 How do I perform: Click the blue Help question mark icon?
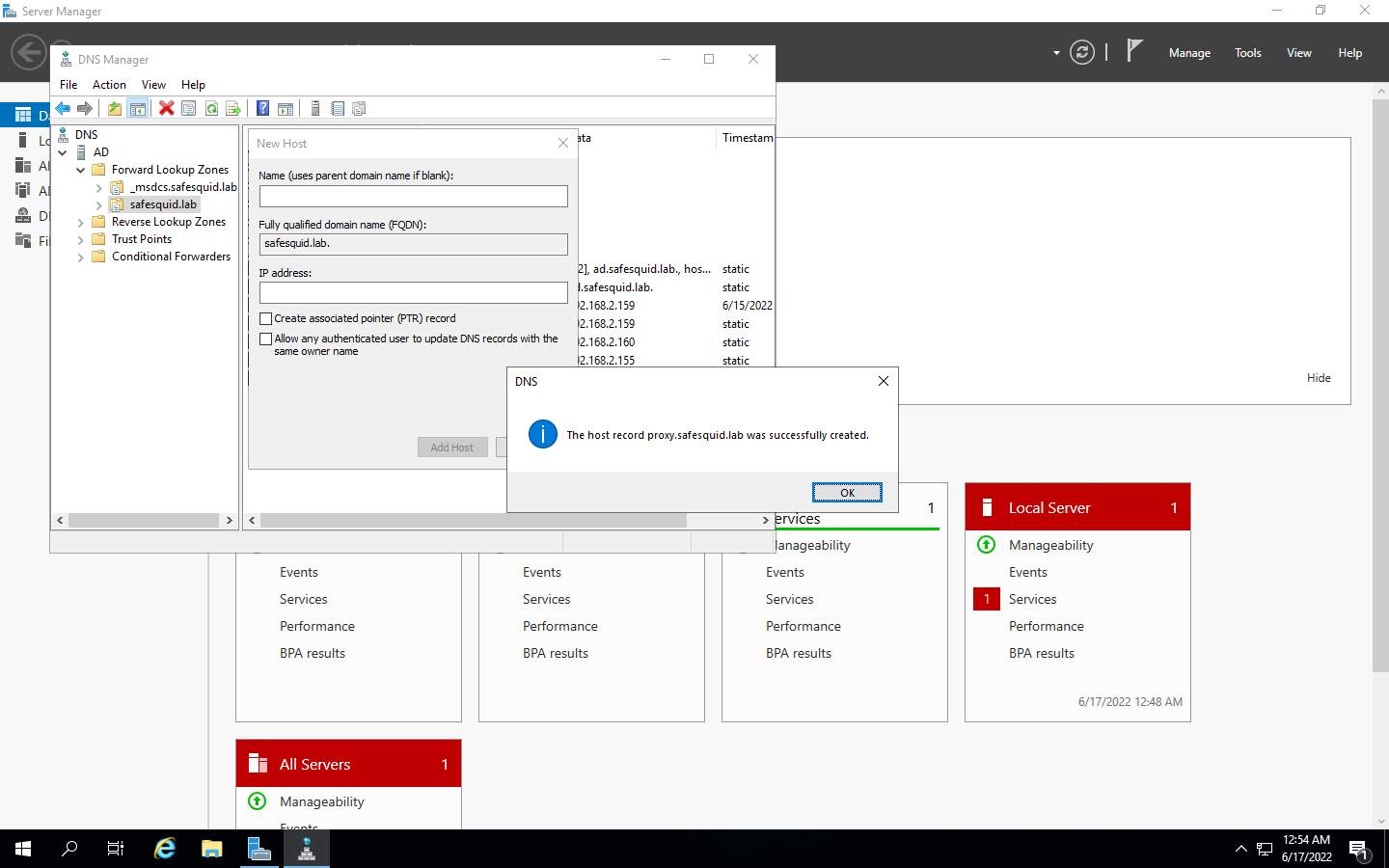point(262,108)
